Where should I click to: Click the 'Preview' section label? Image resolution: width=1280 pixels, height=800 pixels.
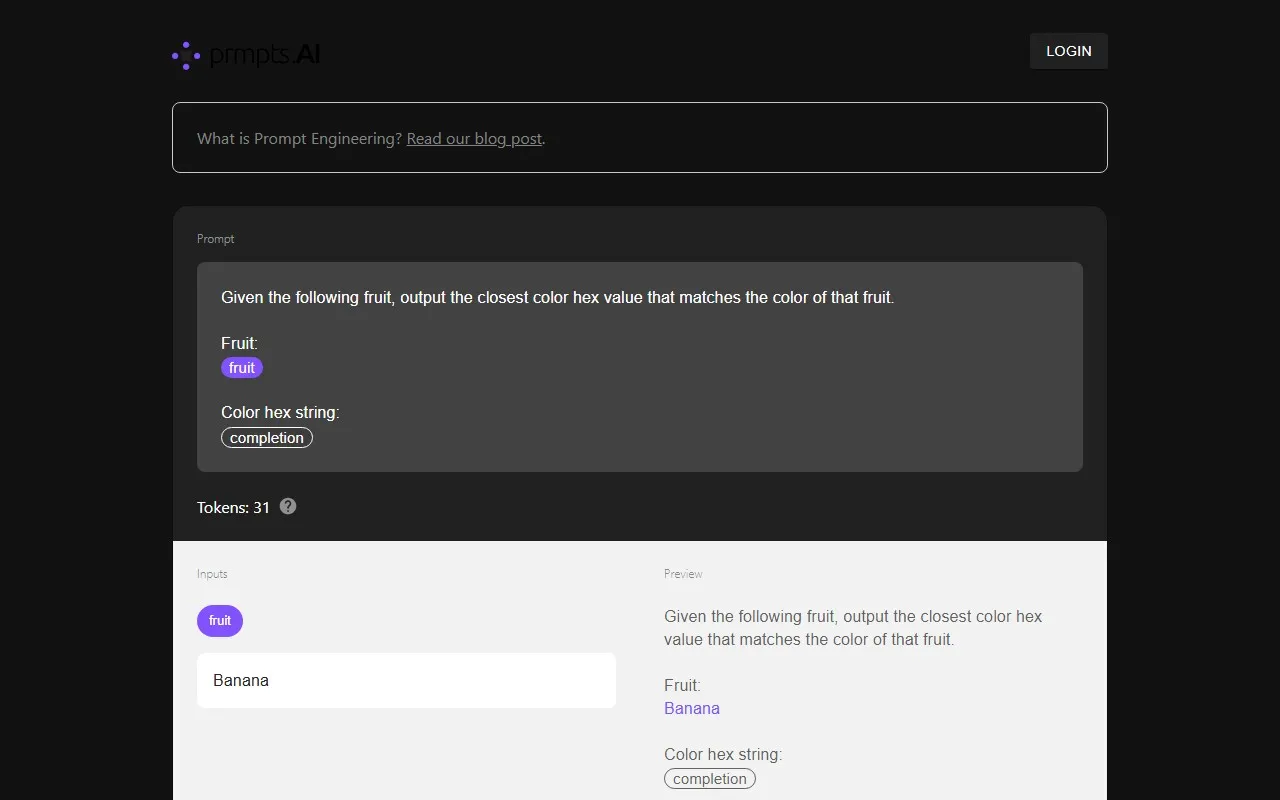coord(683,574)
